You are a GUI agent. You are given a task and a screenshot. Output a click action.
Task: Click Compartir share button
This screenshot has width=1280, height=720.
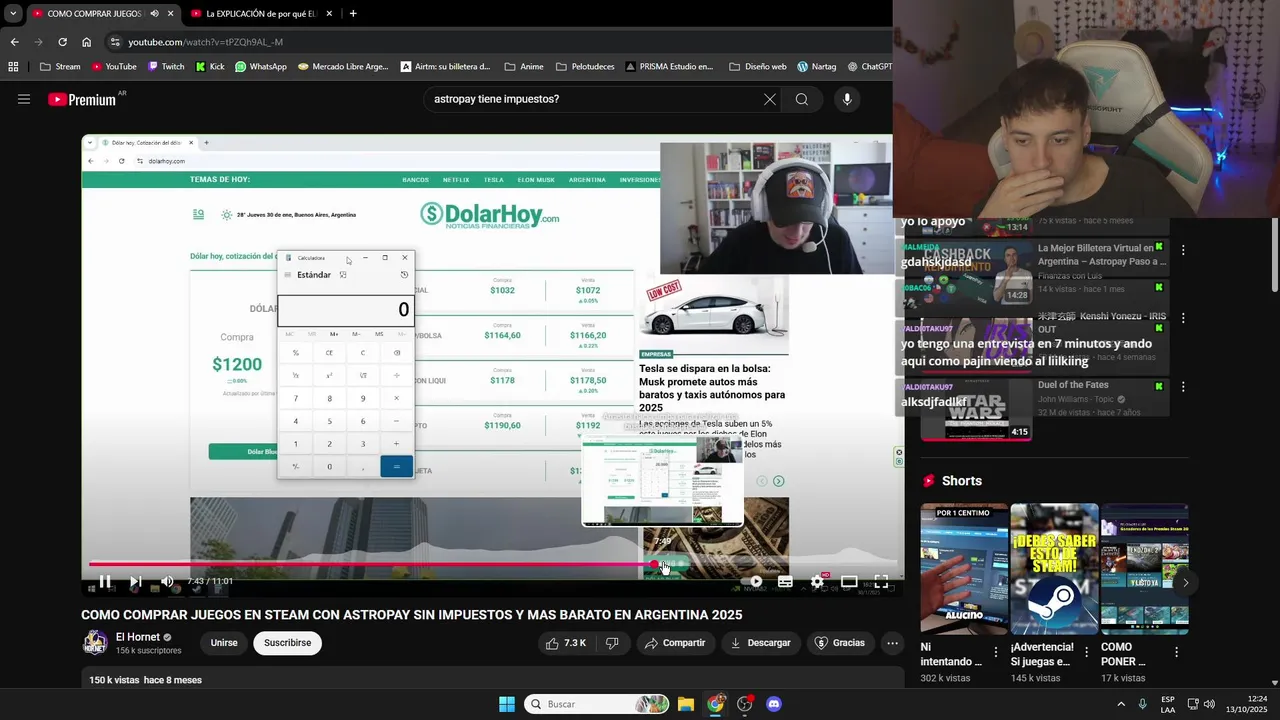675,643
